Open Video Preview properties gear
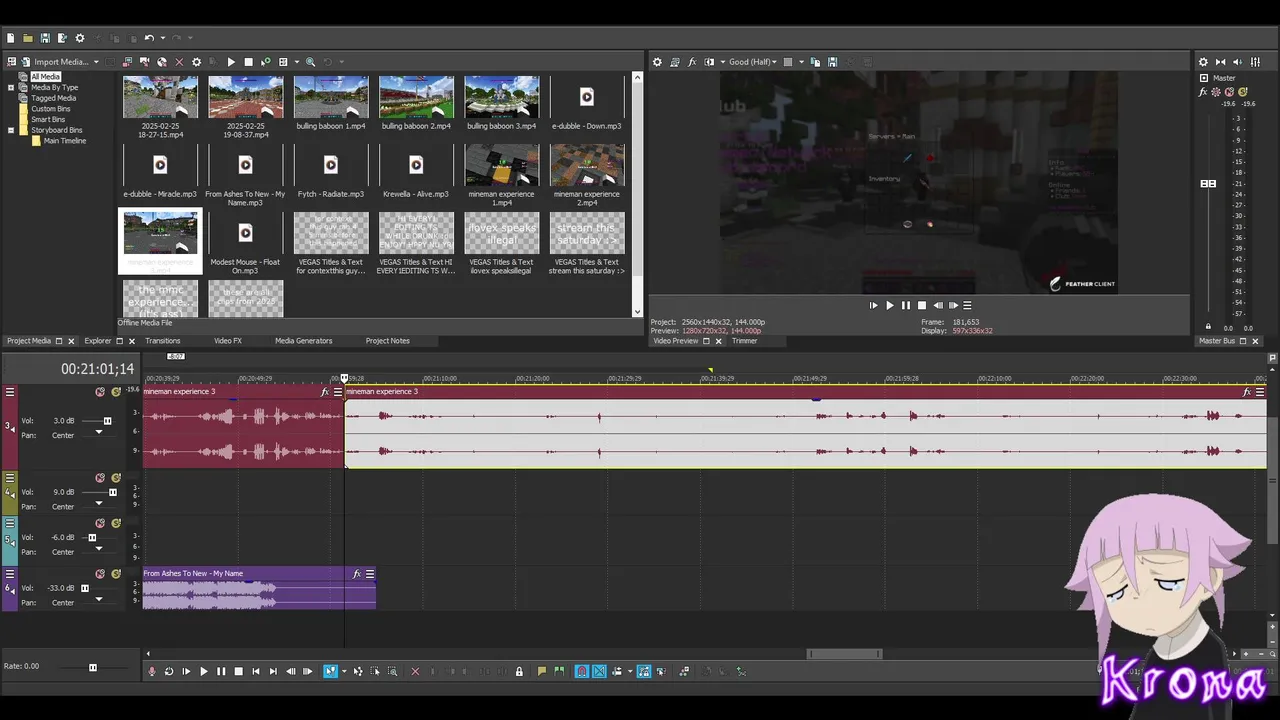This screenshot has height=720, width=1280. click(x=657, y=62)
